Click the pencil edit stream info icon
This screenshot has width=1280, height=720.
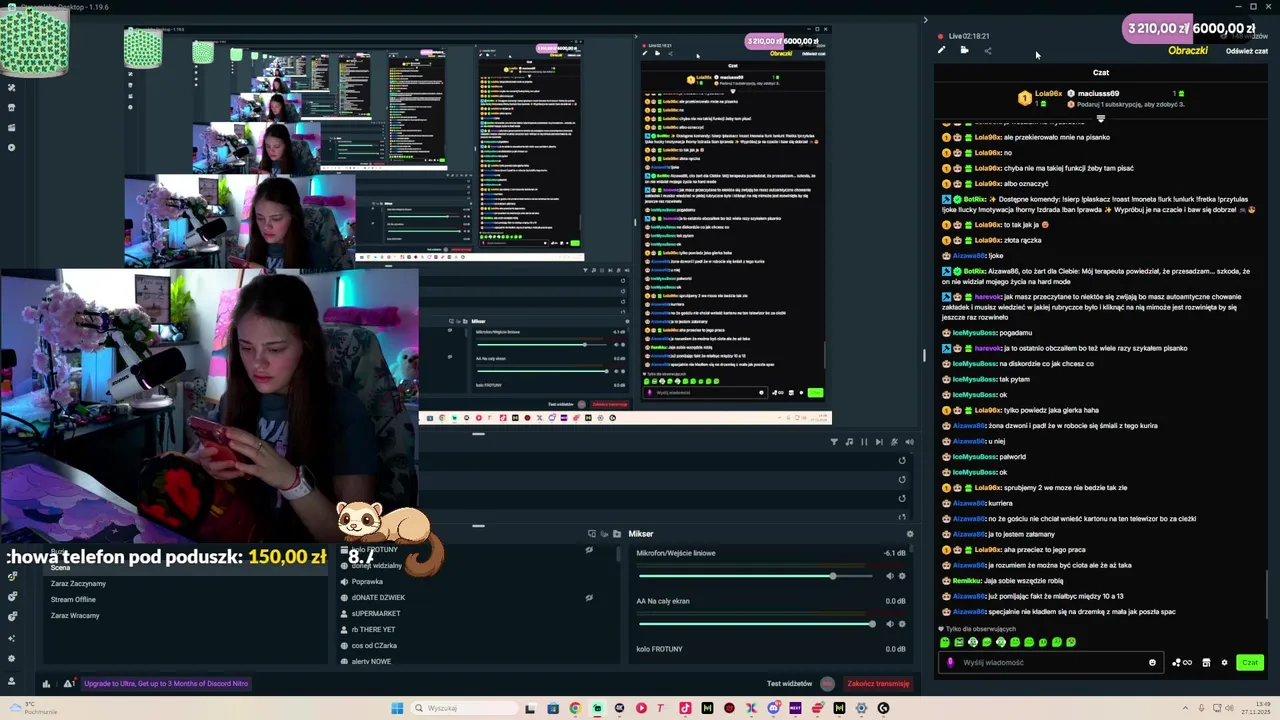[x=941, y=50]
